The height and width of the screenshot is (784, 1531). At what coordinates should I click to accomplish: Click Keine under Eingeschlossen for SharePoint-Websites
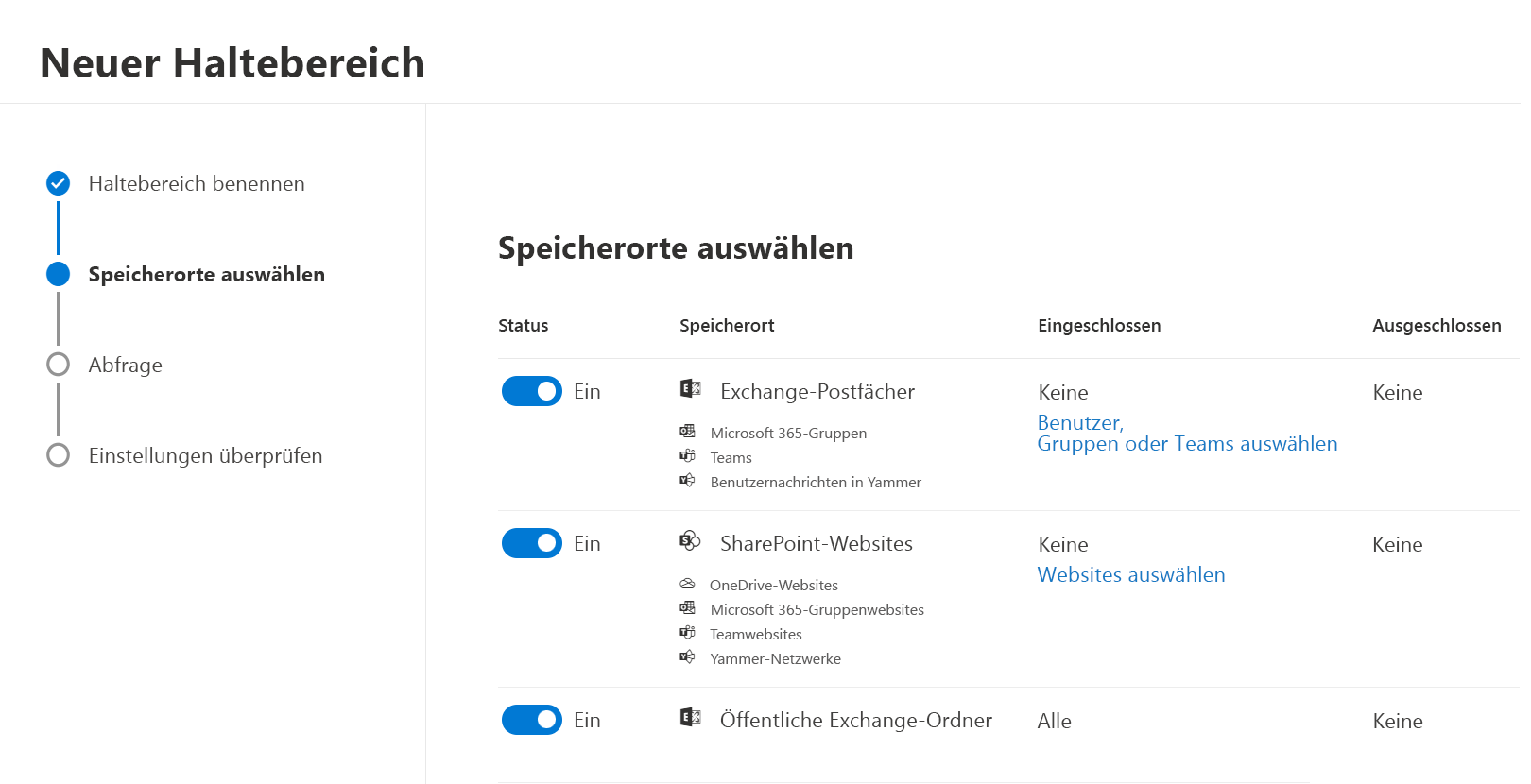[1063, 544]
